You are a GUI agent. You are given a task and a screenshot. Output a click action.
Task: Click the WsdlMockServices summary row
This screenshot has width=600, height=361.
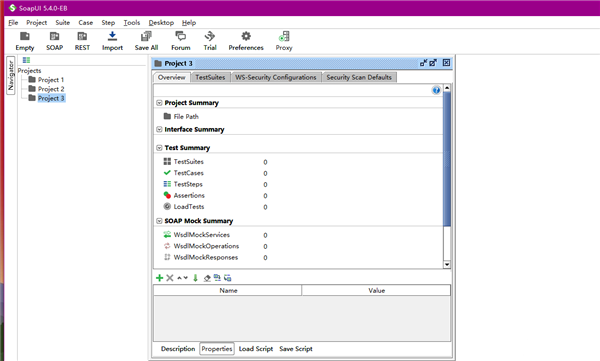(215, 235)
